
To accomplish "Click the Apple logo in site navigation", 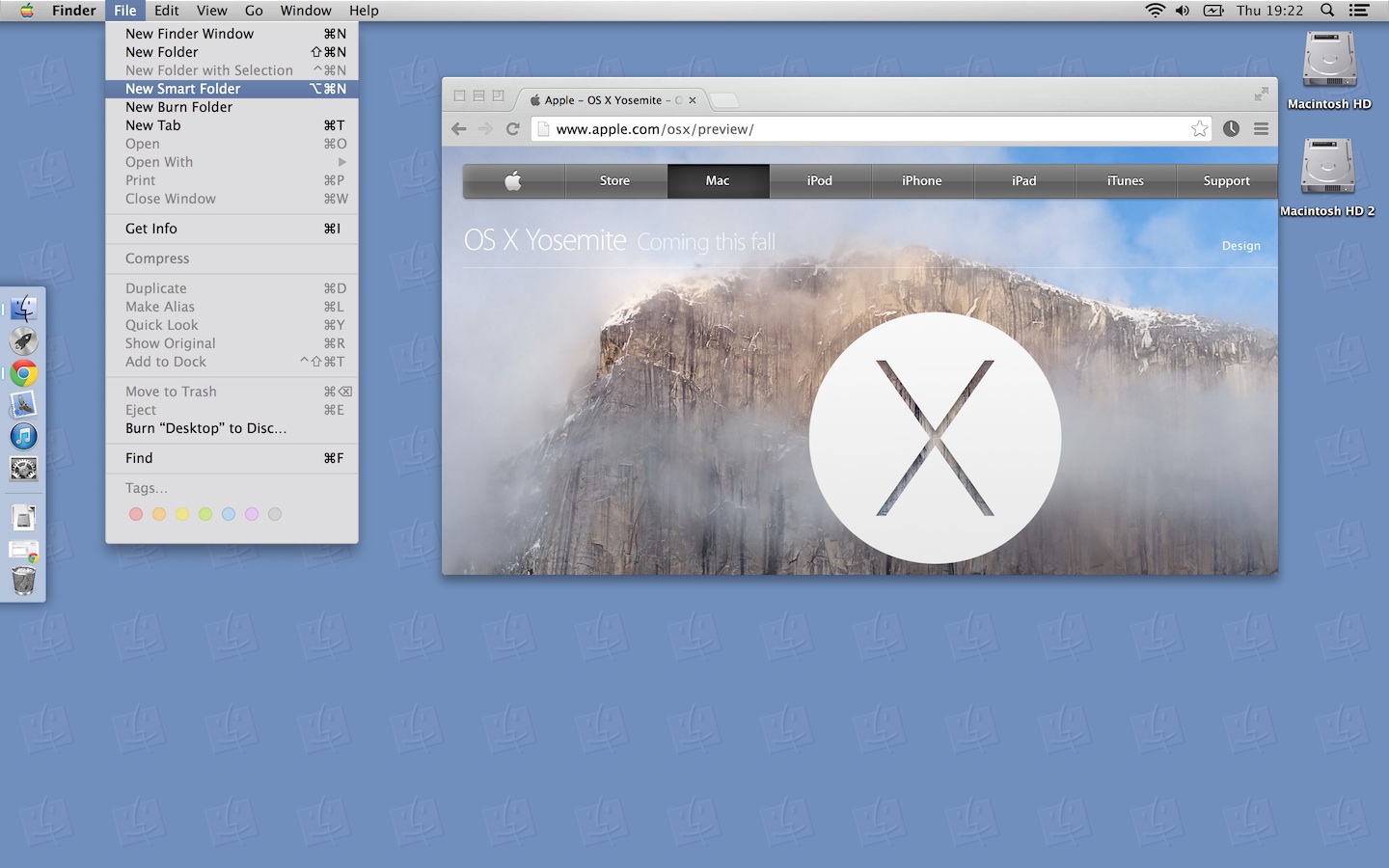I will (513, 180).
